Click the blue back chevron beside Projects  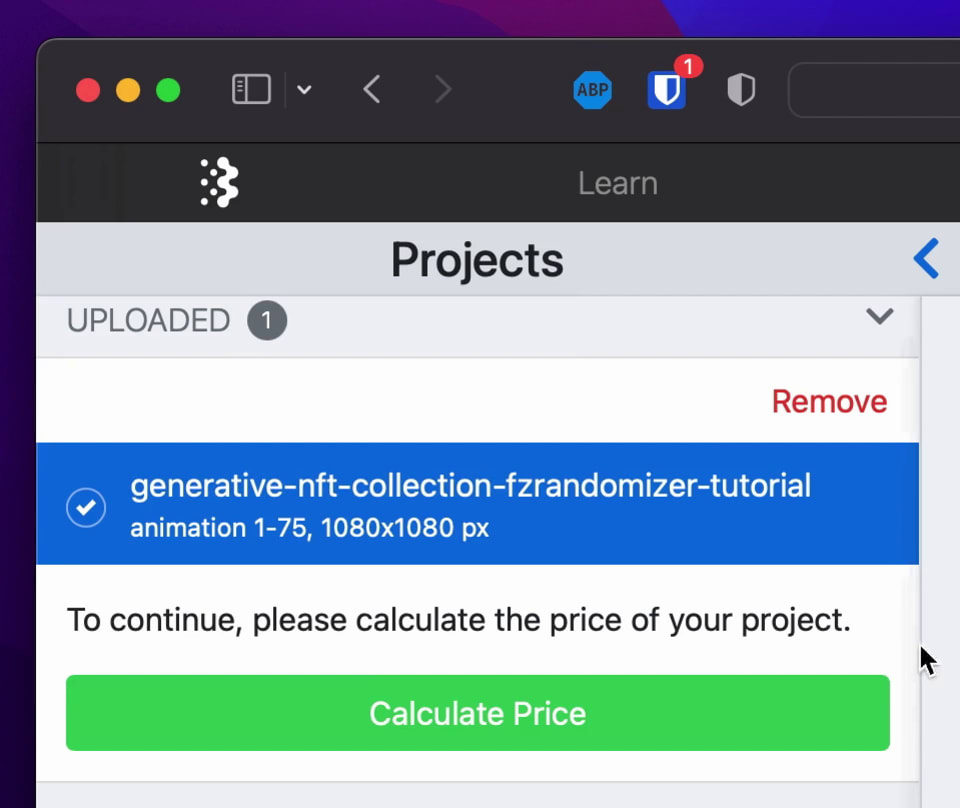pyautogui.click(x=926, y=259)
